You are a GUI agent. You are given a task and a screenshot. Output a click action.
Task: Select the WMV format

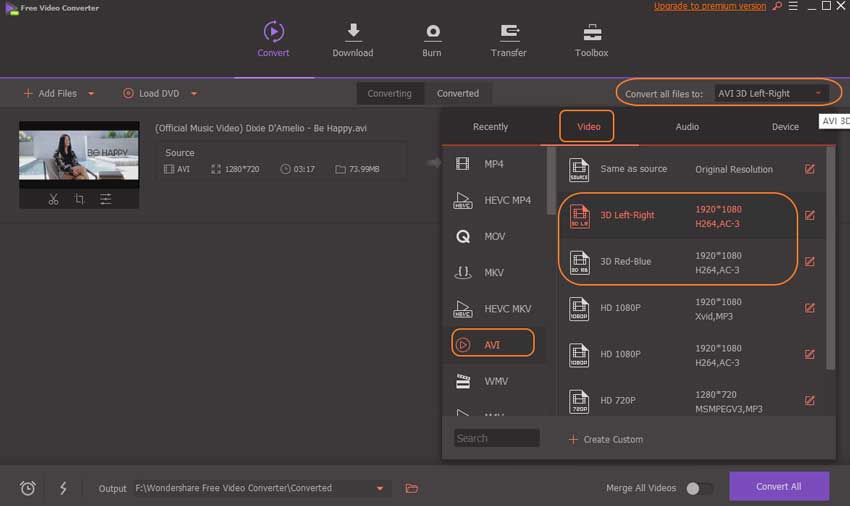tap(493, 381)
